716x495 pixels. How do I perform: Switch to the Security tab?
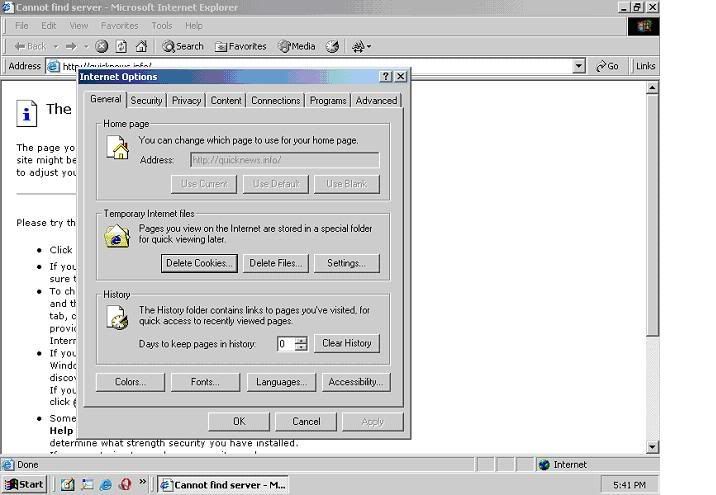146,100
